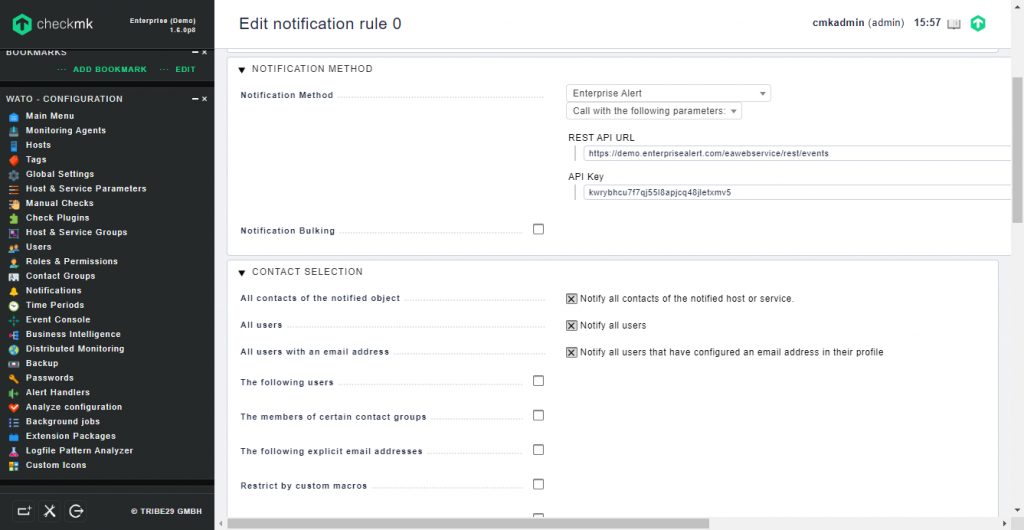Viewport: 1024px width, 530px height.
Task: Minimize the Bookmarks snapin
Action: (195, 52)
